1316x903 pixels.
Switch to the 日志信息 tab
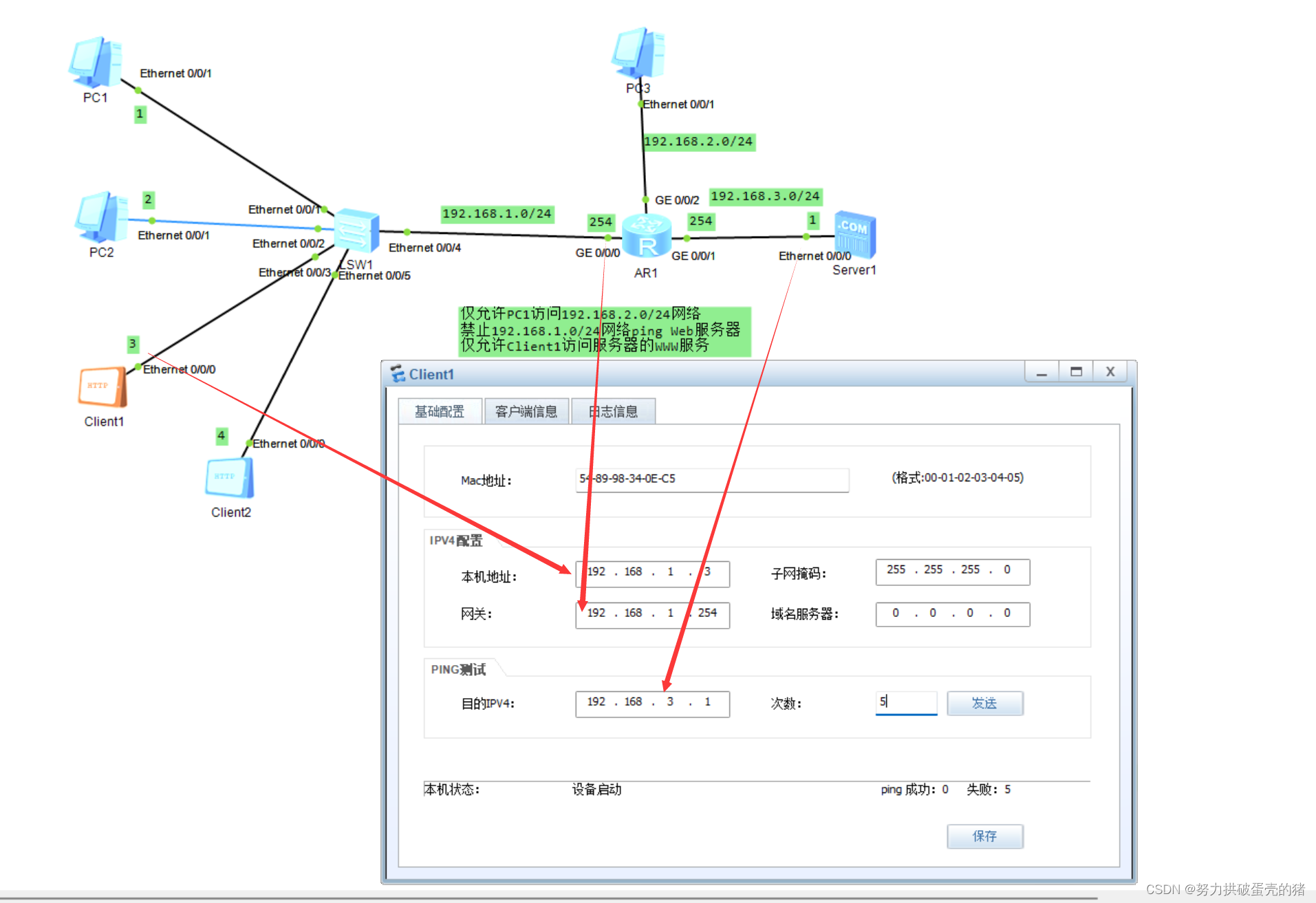(x=614, y=411)
